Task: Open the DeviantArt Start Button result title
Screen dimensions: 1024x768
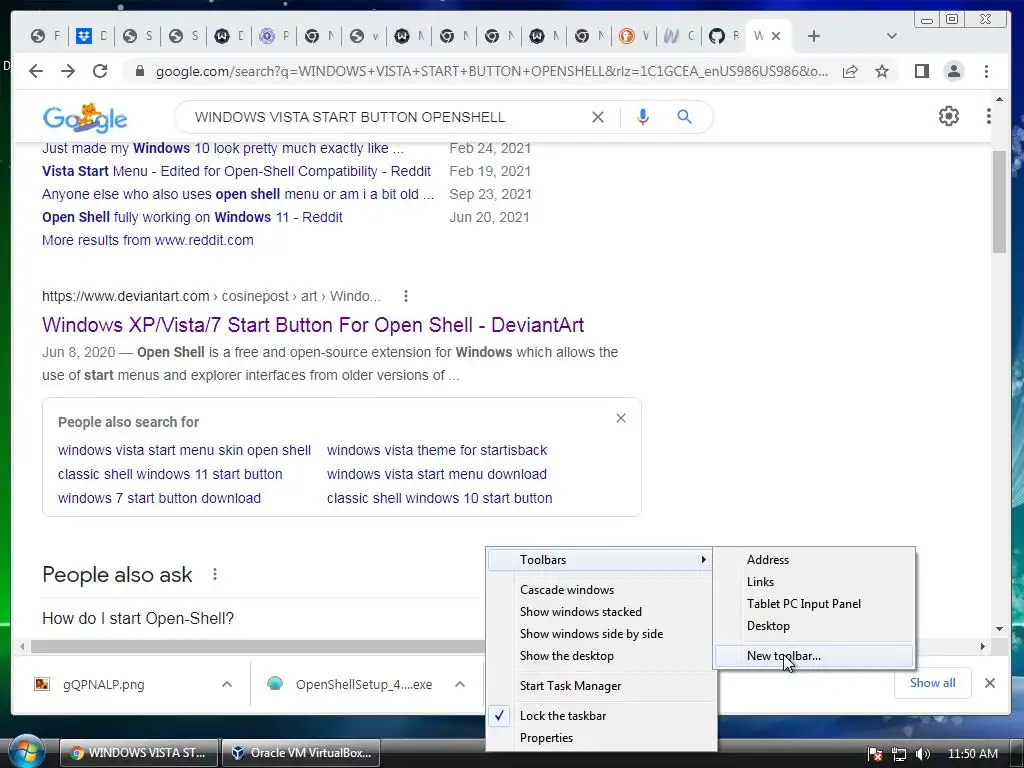Action: (x=313, y=325)
